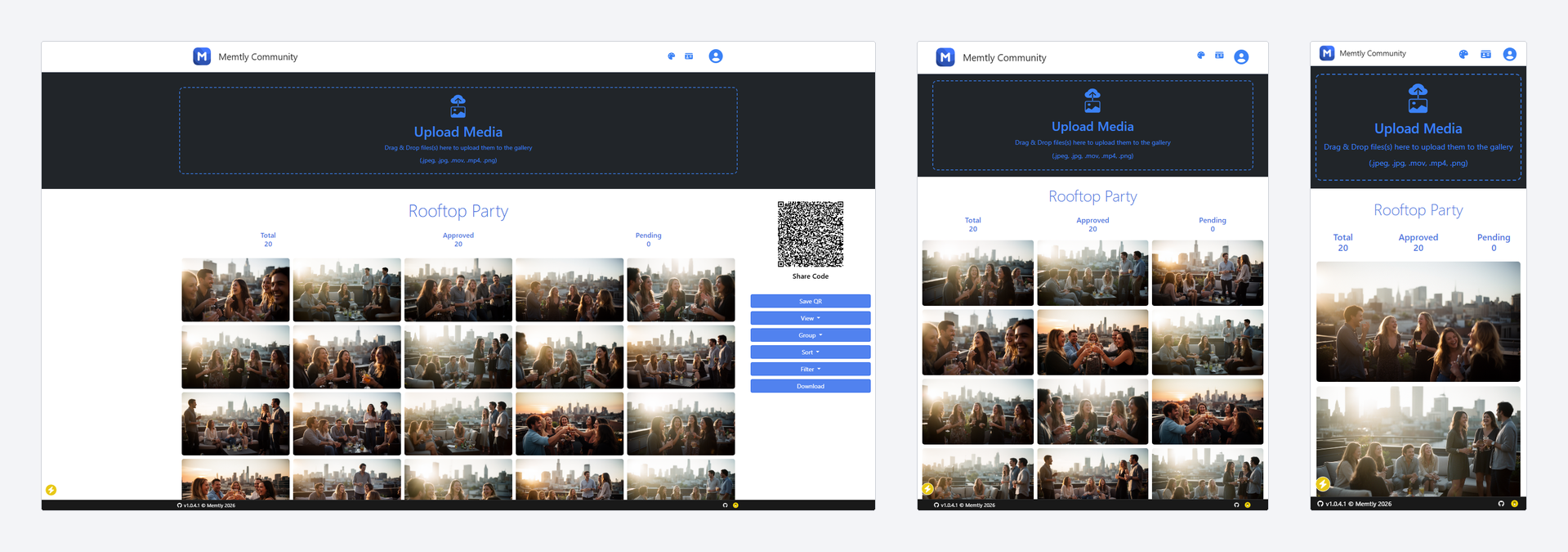Open the Group dropdown
This screenshot has width=1568, height=552.
(811, 335)
